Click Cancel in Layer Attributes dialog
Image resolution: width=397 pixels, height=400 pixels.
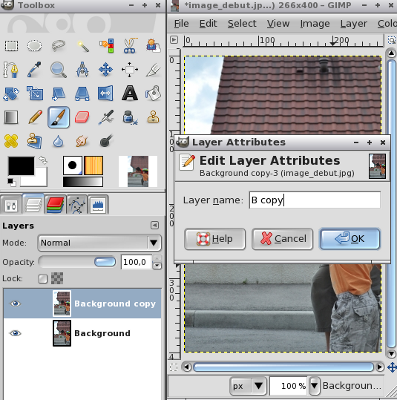(x=282, y=239)
